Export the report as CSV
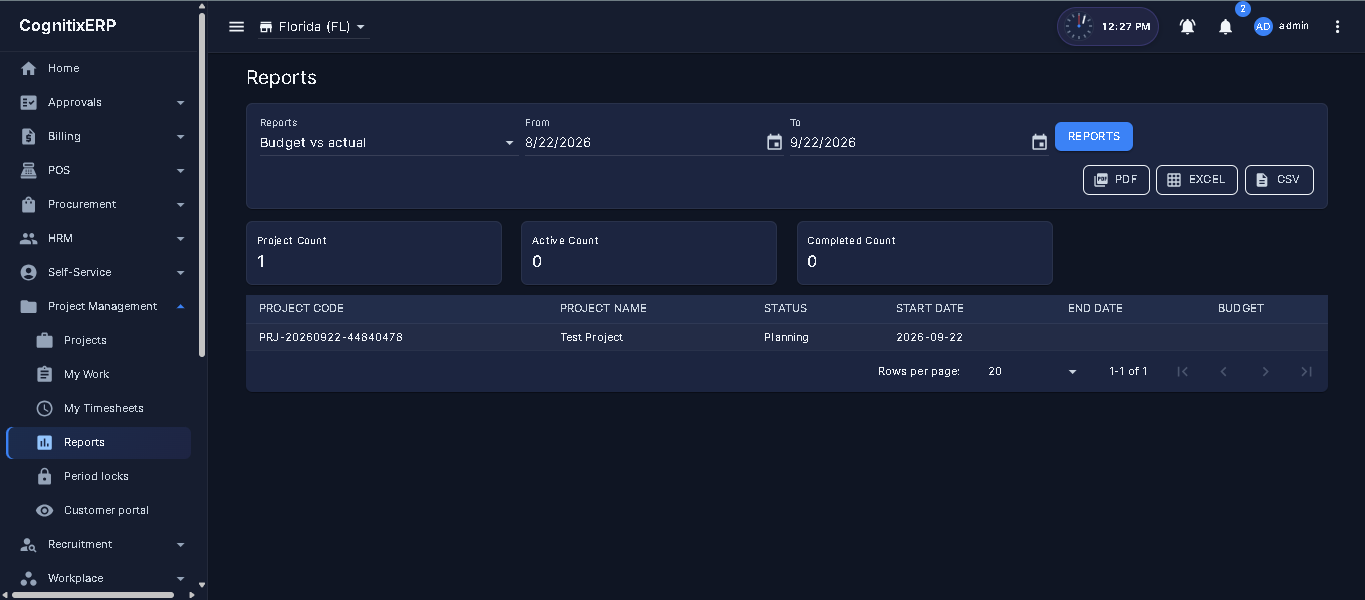 [x=1279, y=180]
